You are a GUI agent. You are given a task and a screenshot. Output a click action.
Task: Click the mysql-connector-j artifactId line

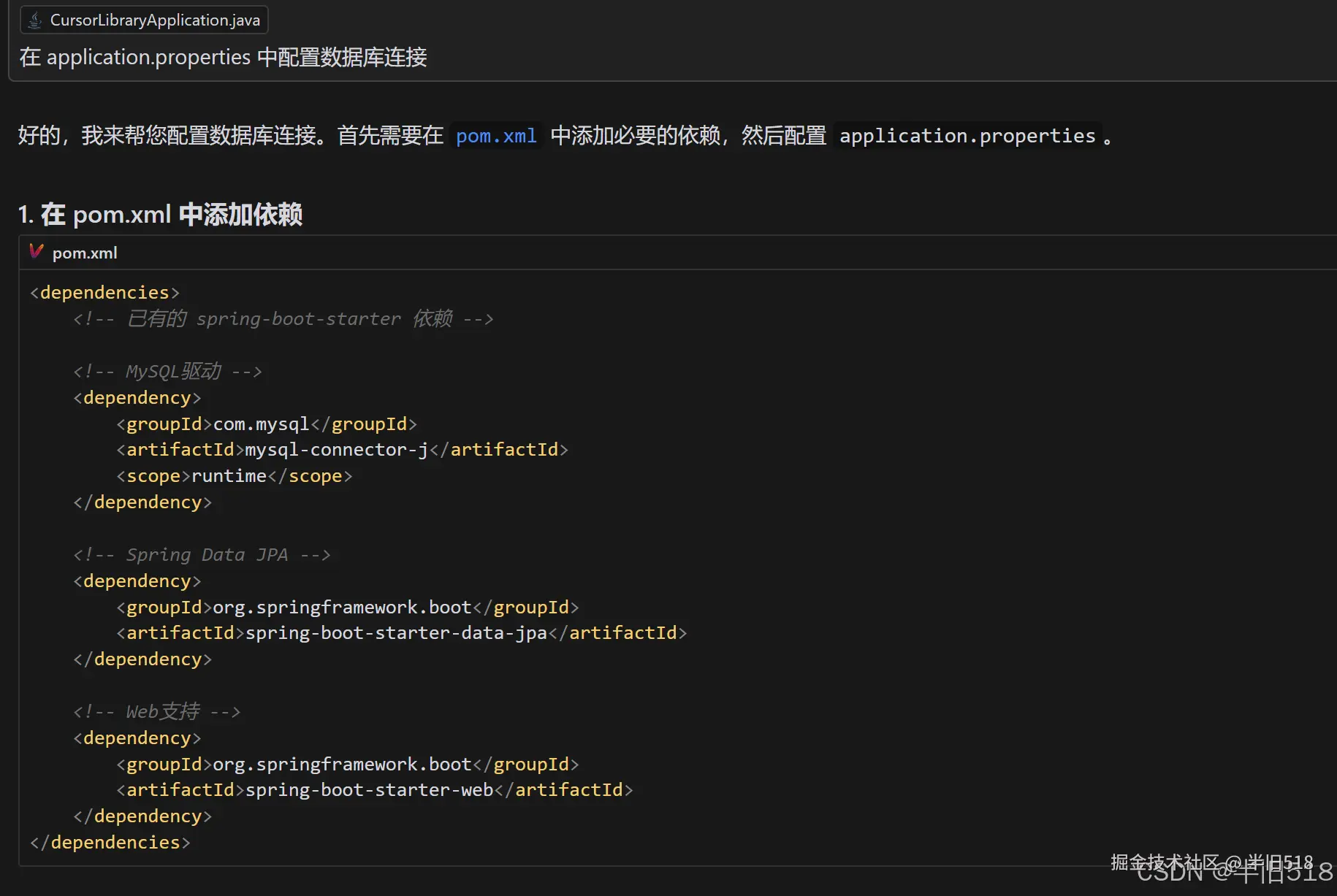point(342,450)
